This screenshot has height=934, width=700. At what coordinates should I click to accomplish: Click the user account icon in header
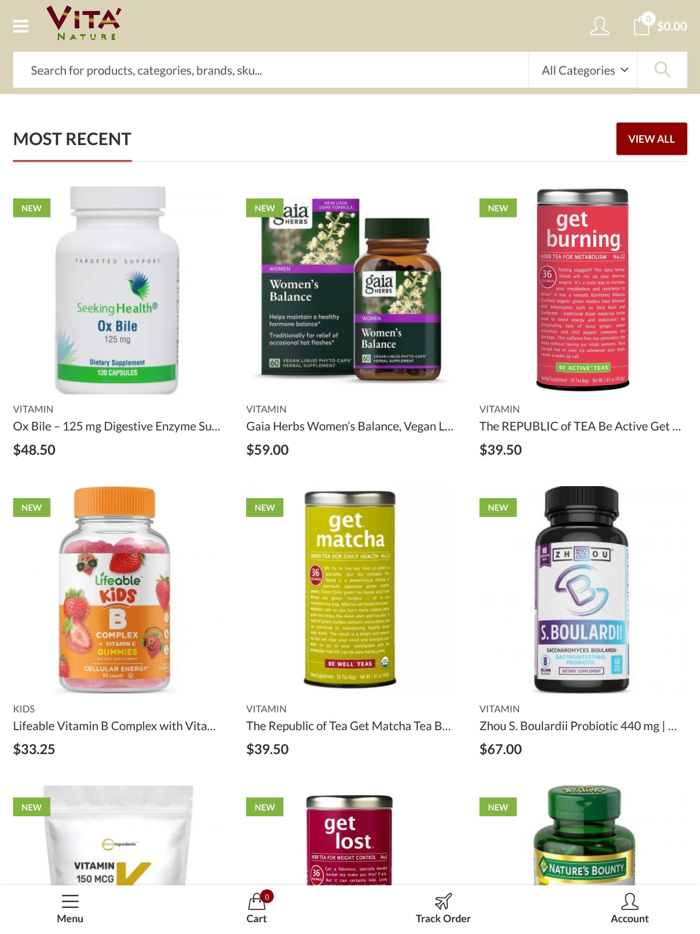click(x=599, y=26)
